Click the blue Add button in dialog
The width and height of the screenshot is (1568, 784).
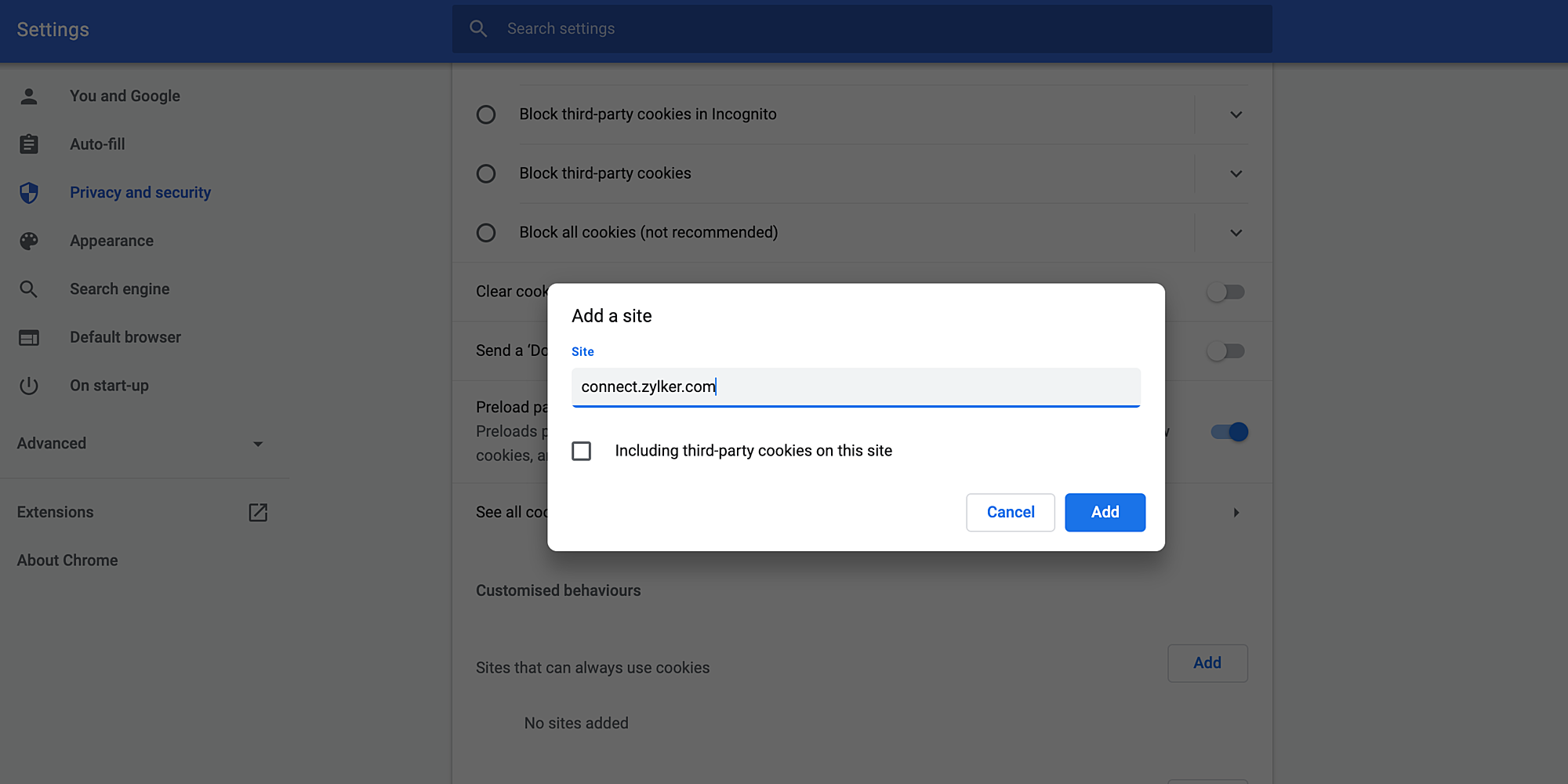tap(1105, 513)
